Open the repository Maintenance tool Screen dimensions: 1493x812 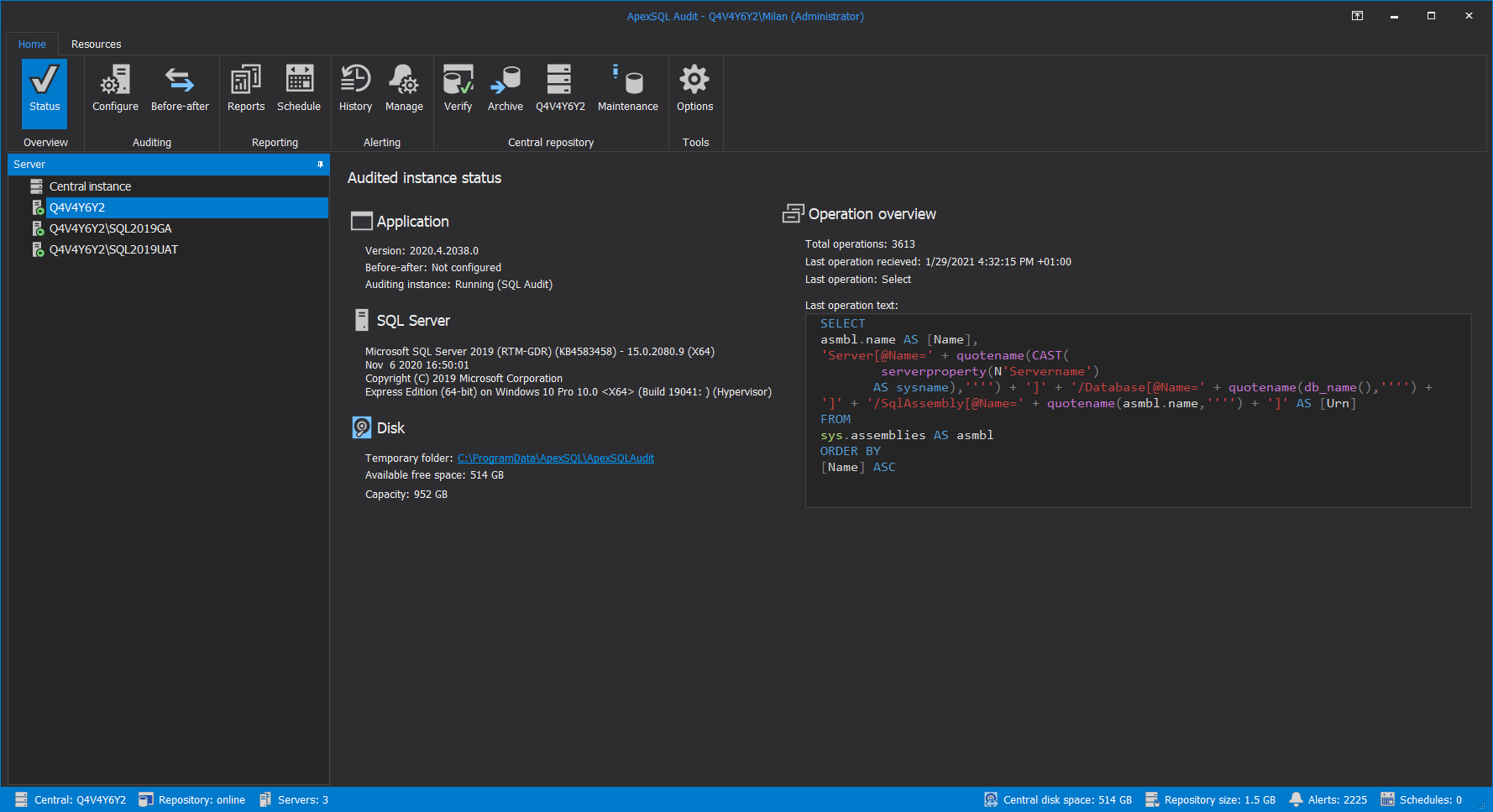[627, 88]
